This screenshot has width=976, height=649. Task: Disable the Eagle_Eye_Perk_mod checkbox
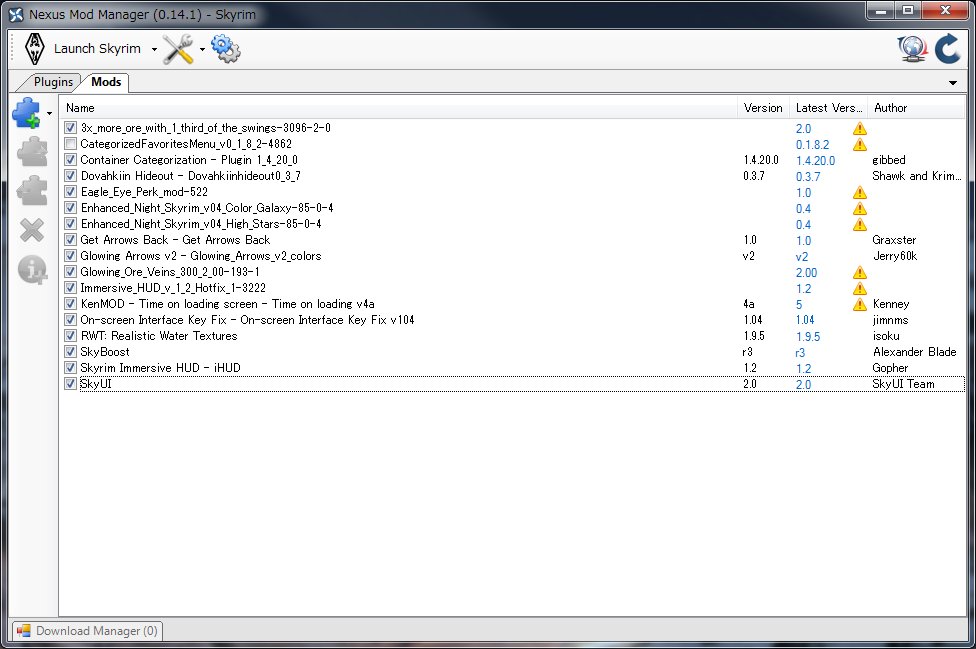[70, 192]
